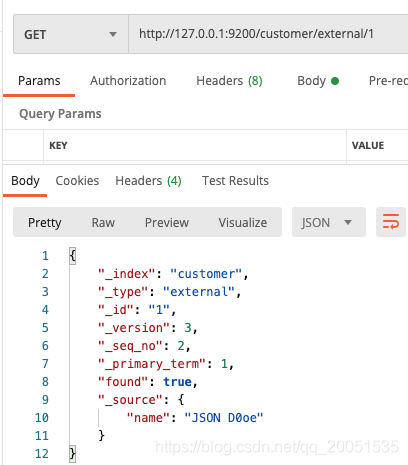Select the request Body tab

coord(311,81)
